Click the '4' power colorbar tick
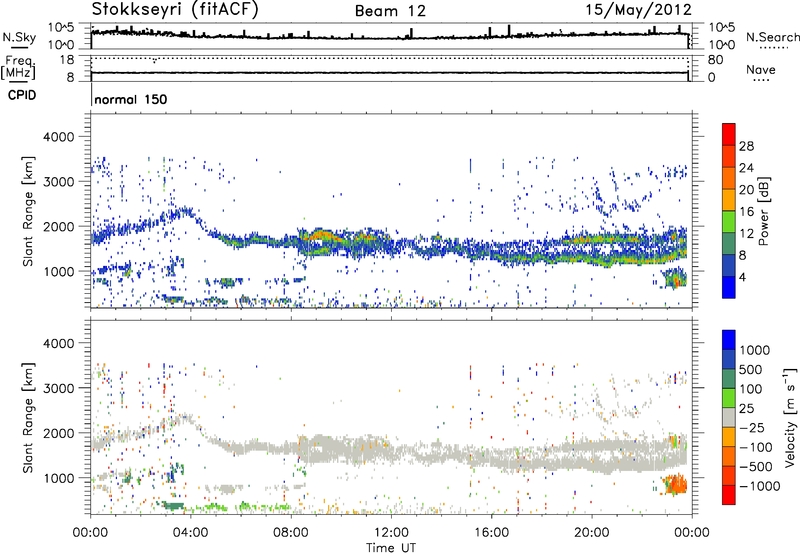 (x=742, y=278)
